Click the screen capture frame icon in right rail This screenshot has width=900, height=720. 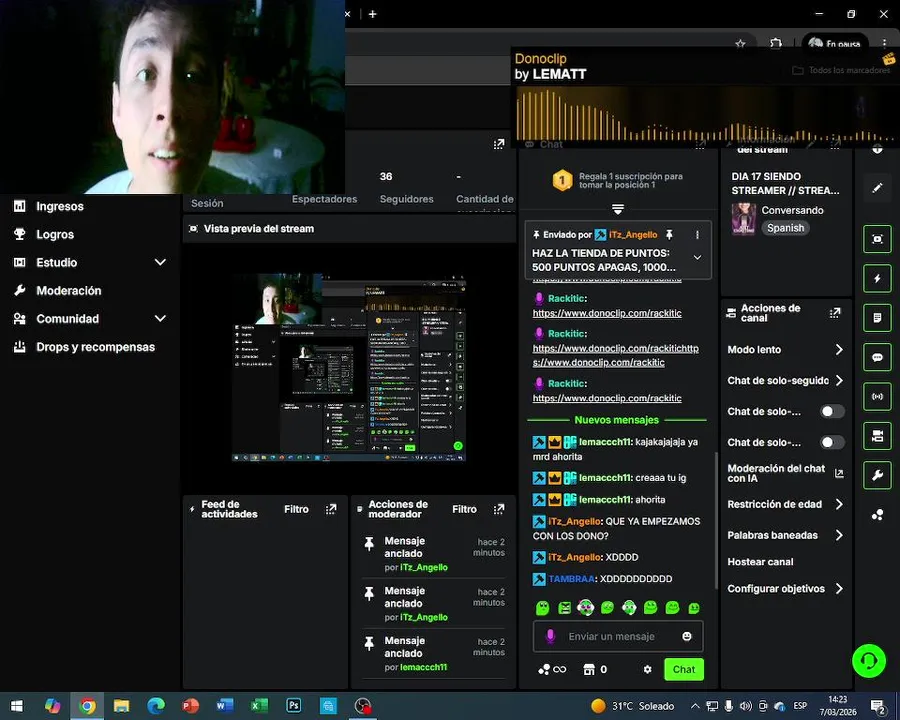tap(877, 239)
